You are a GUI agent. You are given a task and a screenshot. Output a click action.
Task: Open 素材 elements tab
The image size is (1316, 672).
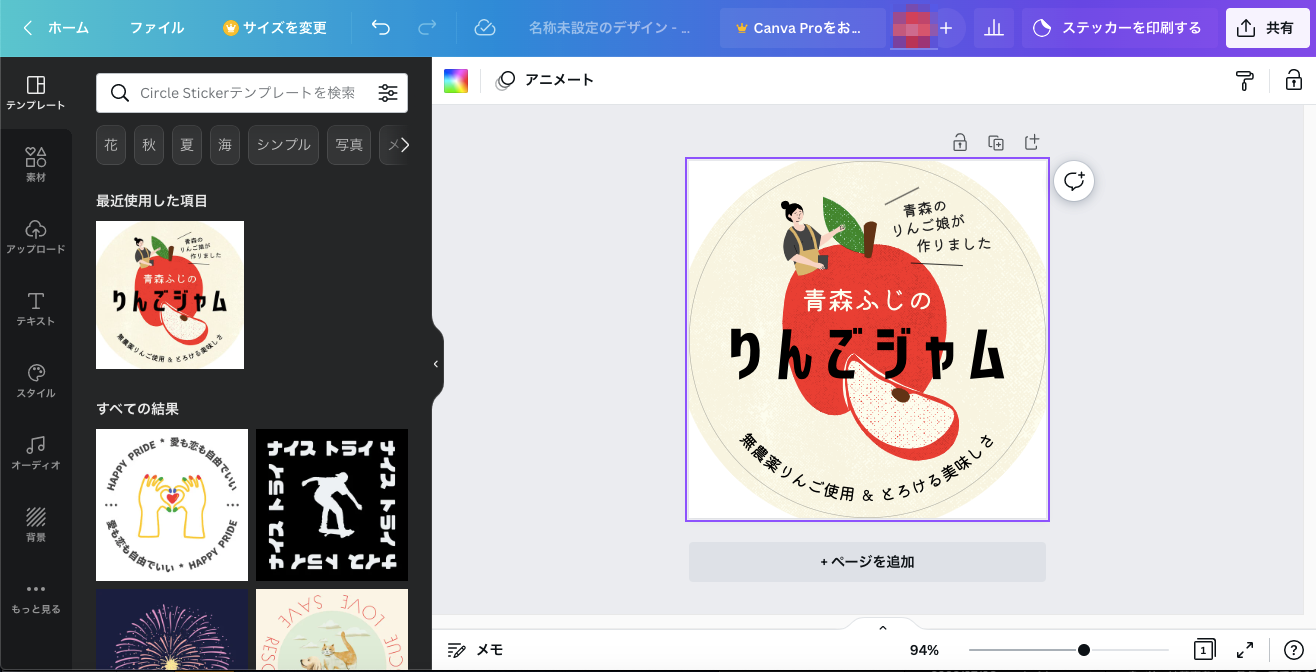click(36, 165)
